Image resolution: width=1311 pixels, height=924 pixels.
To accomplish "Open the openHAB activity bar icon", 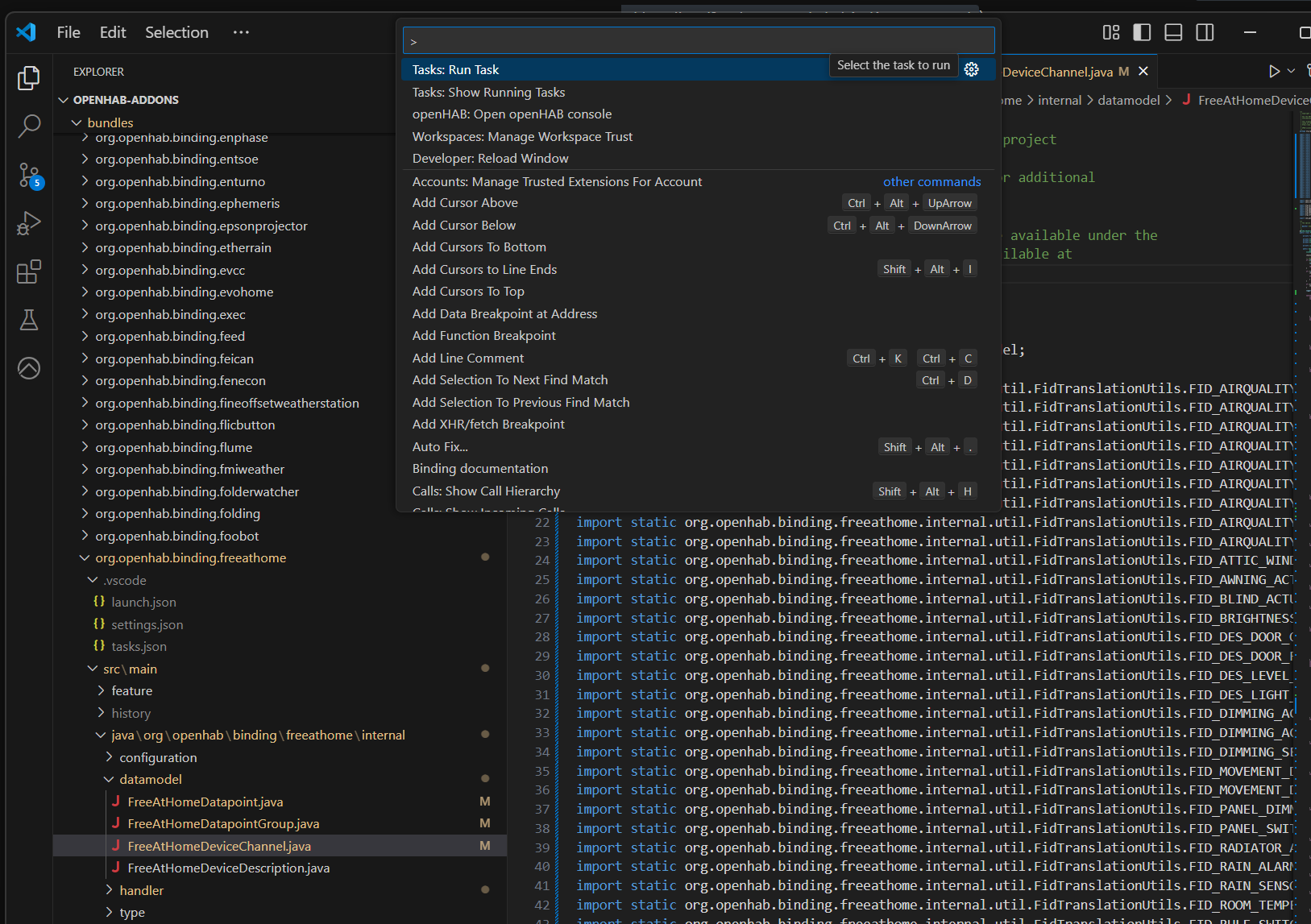I will pyautogui.click(x=29, y=368).
